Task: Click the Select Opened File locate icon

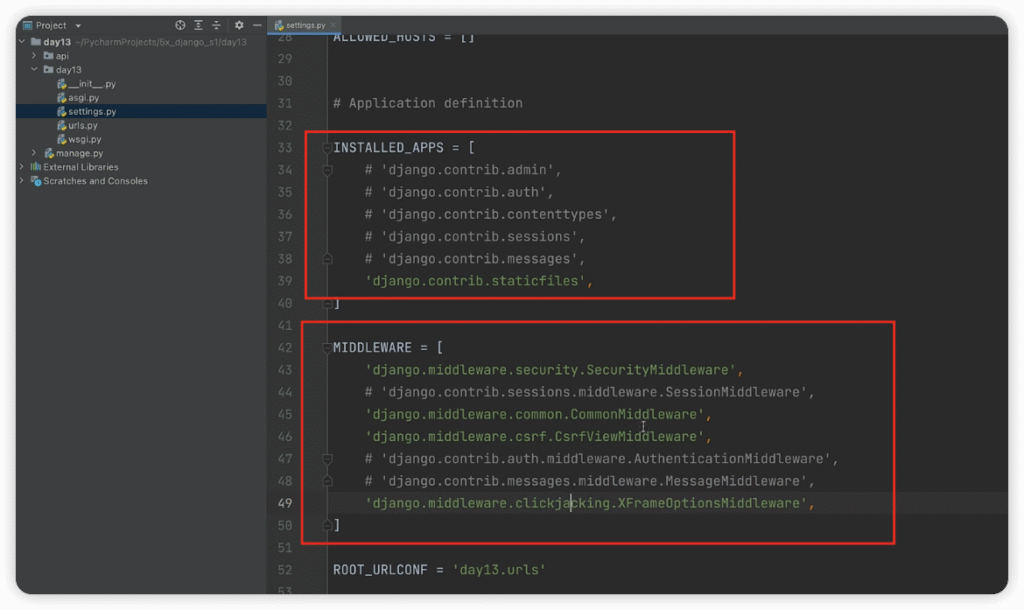Action: pyautogui.click(x=180, y=25)
